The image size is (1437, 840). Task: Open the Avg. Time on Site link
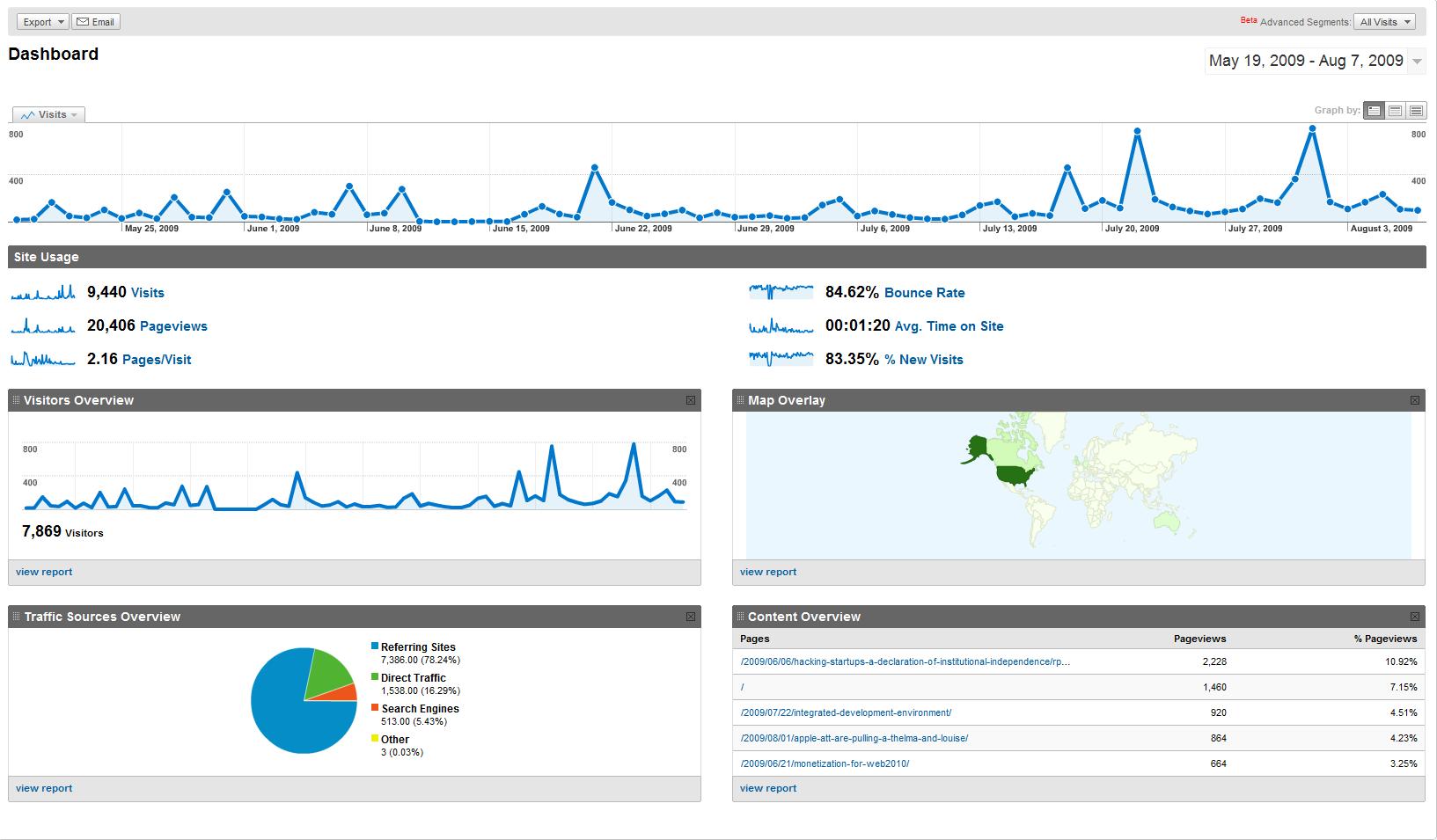(949, 326)
